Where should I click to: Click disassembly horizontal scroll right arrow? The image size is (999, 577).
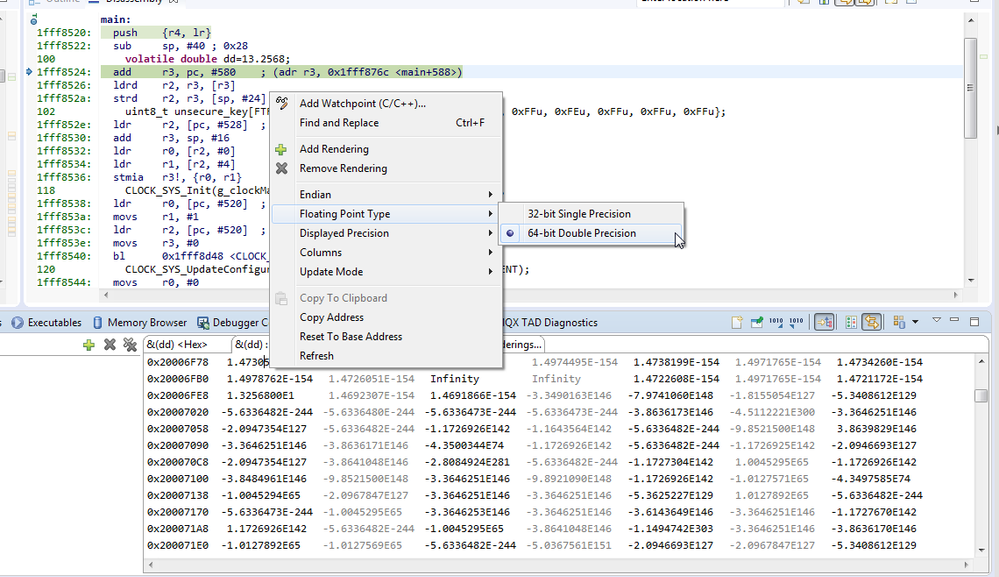(x=956, y=295)
